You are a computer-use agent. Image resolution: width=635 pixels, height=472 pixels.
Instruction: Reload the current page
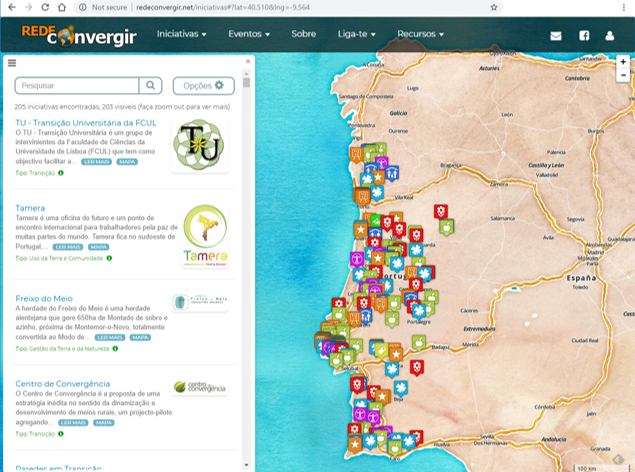coord(45,7)
